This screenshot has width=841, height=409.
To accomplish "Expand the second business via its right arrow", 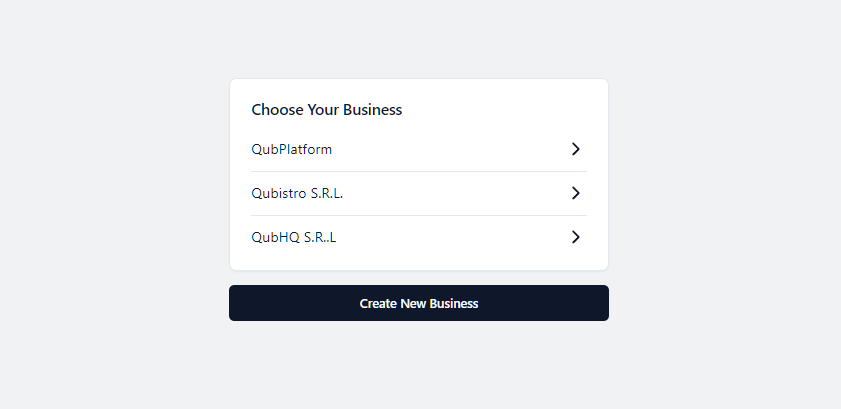I will pyautogui.click(x=576, y=193).
